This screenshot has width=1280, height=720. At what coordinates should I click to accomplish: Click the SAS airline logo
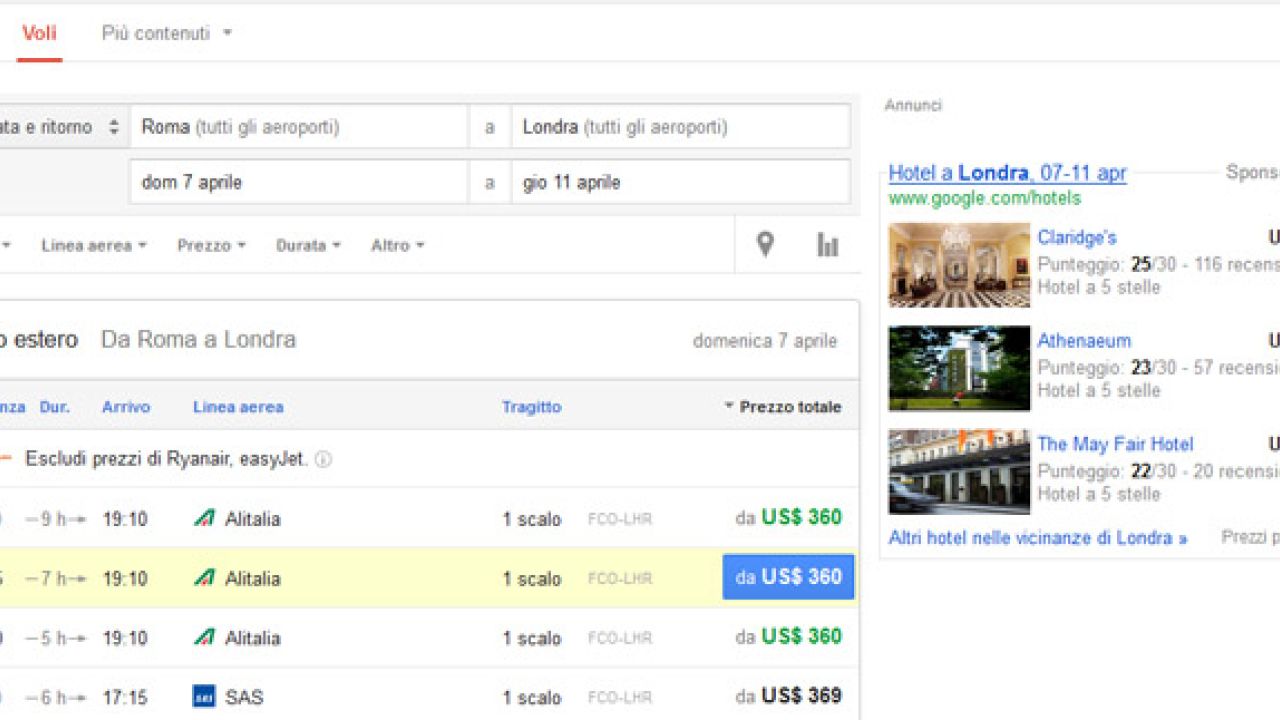pyautogui.click(x=204, y=696)
